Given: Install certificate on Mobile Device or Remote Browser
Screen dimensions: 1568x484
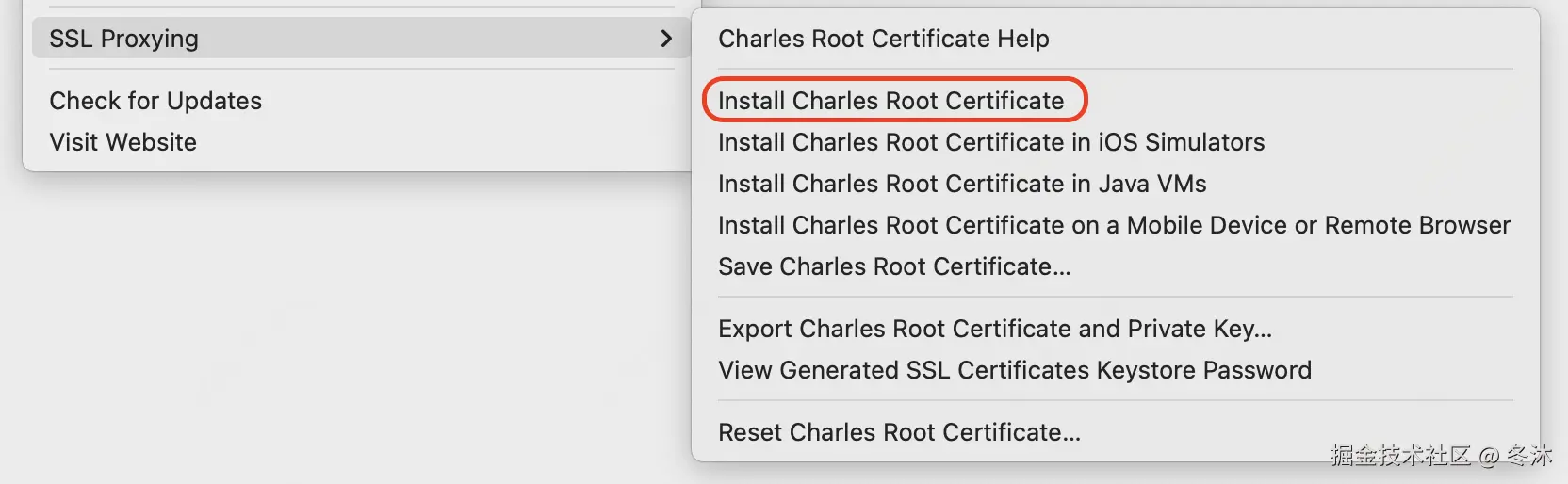Looking at the screenshot, I should pos(1114,225).
